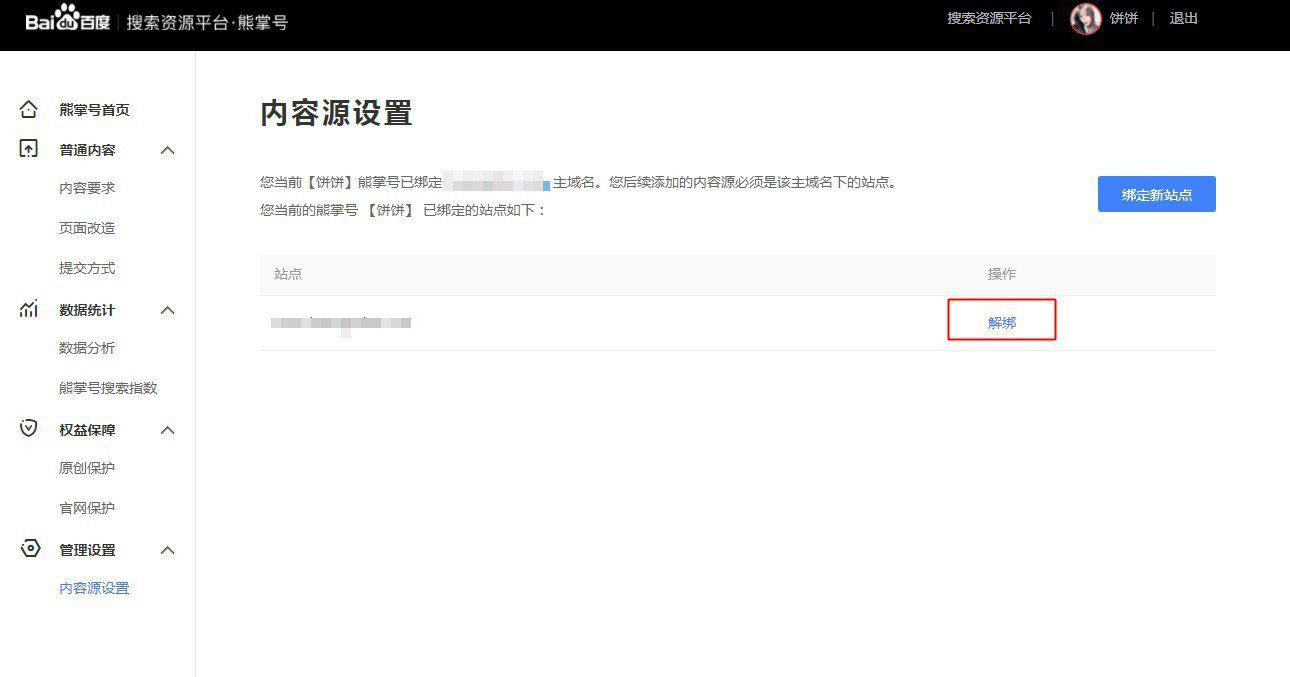Image resolution: width=1290 pixels, height=677 pixels.
Task: Collapse the 管理设置 section
Action: coord(167,549)
